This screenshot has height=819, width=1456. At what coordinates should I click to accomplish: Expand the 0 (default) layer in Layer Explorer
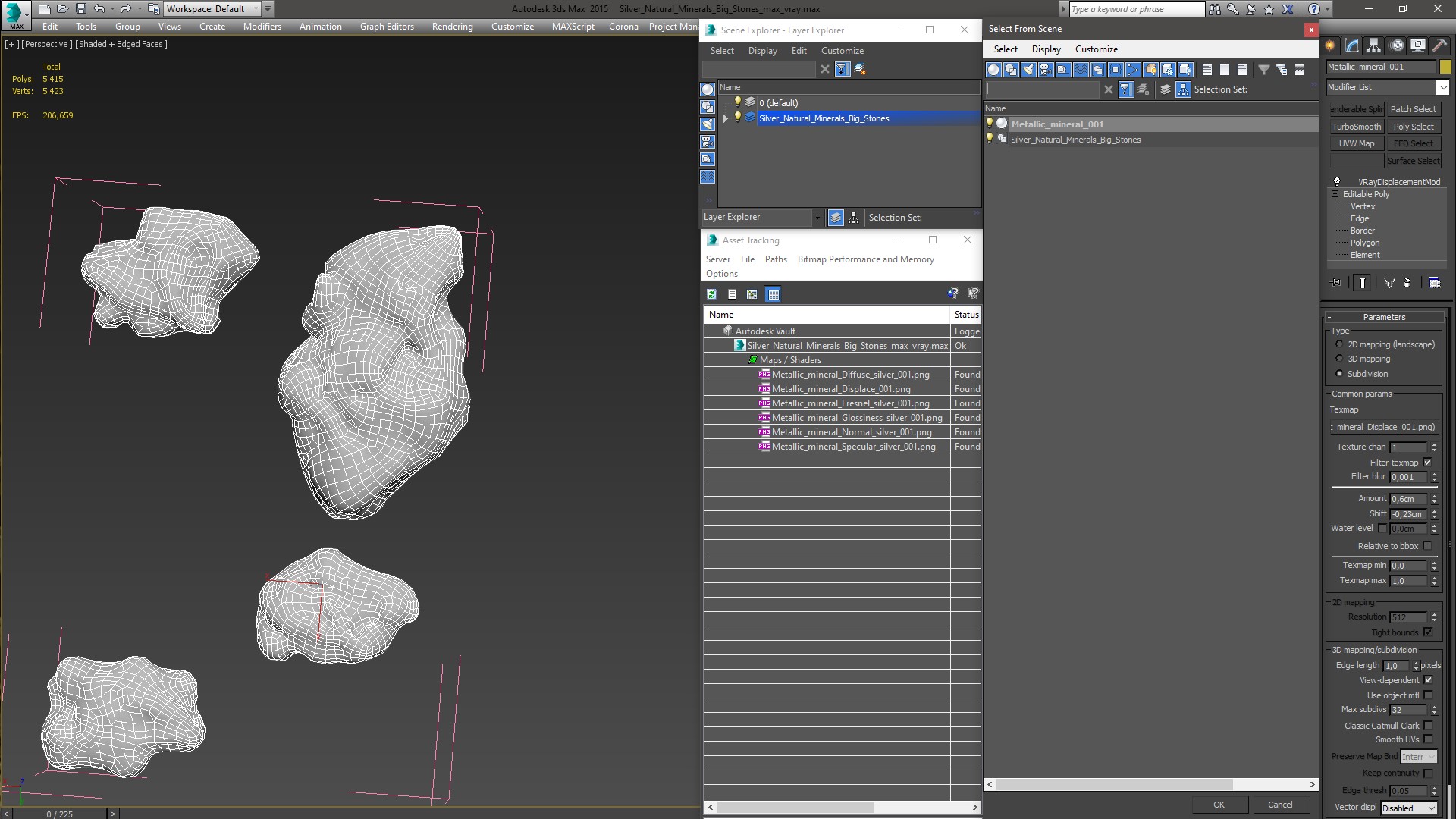coord(725,102)
